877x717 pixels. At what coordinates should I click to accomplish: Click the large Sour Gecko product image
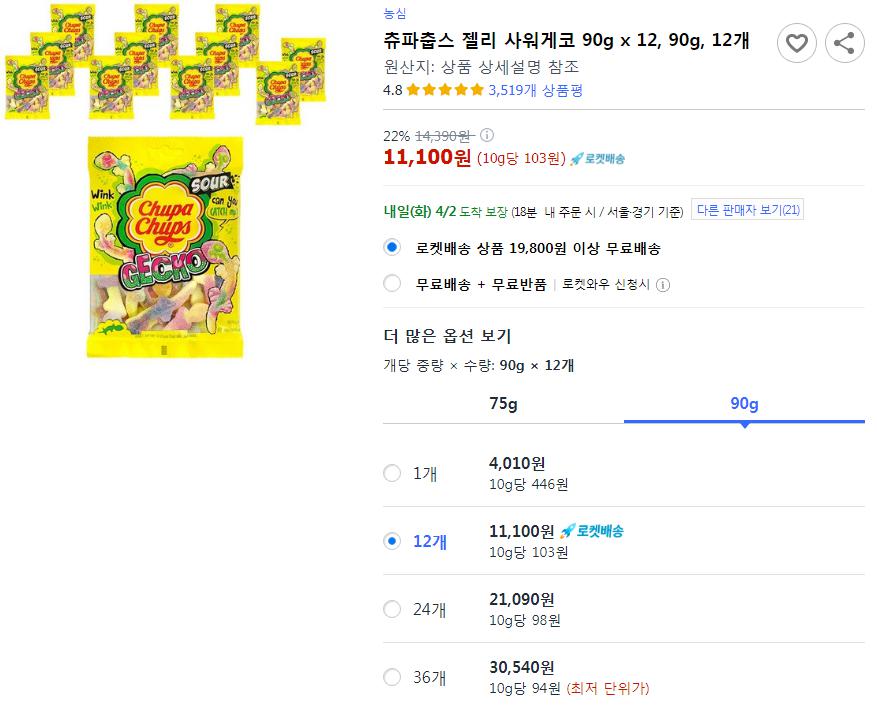point(164,247)
